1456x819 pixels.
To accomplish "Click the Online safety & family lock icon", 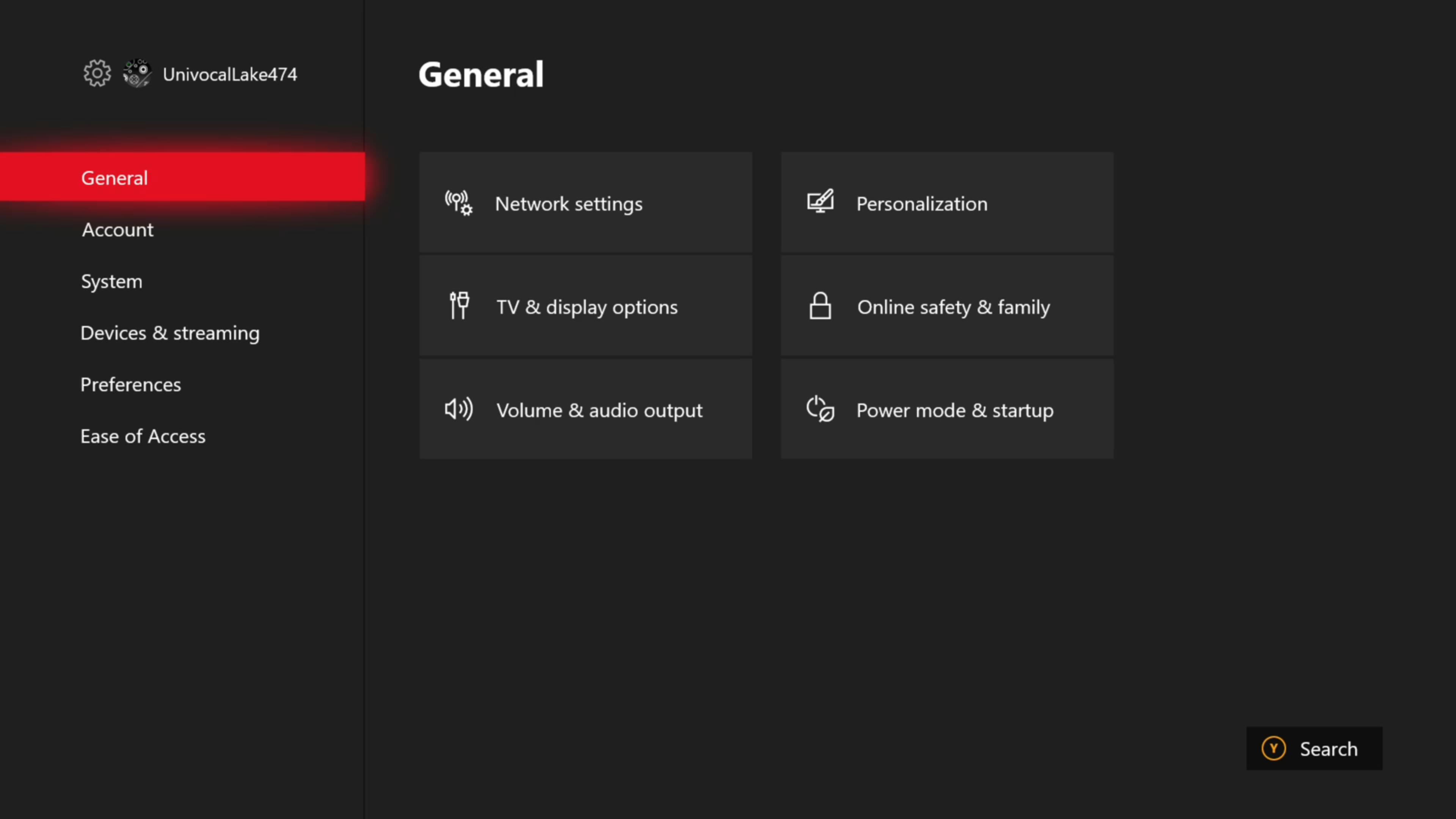I will [x=820, y=306].
